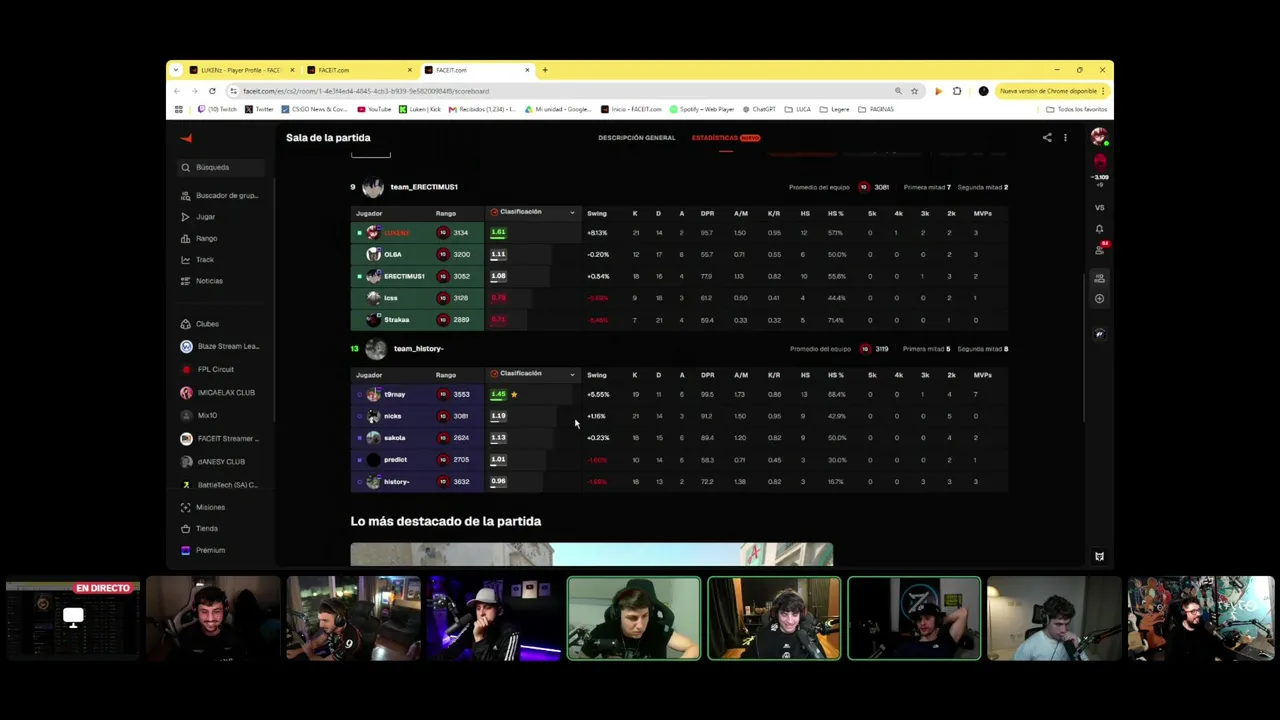The width and height of the screenshot is (1280, 720).
Task: Open the Apps grid in bookmarks bar
Action: point(179,109)
